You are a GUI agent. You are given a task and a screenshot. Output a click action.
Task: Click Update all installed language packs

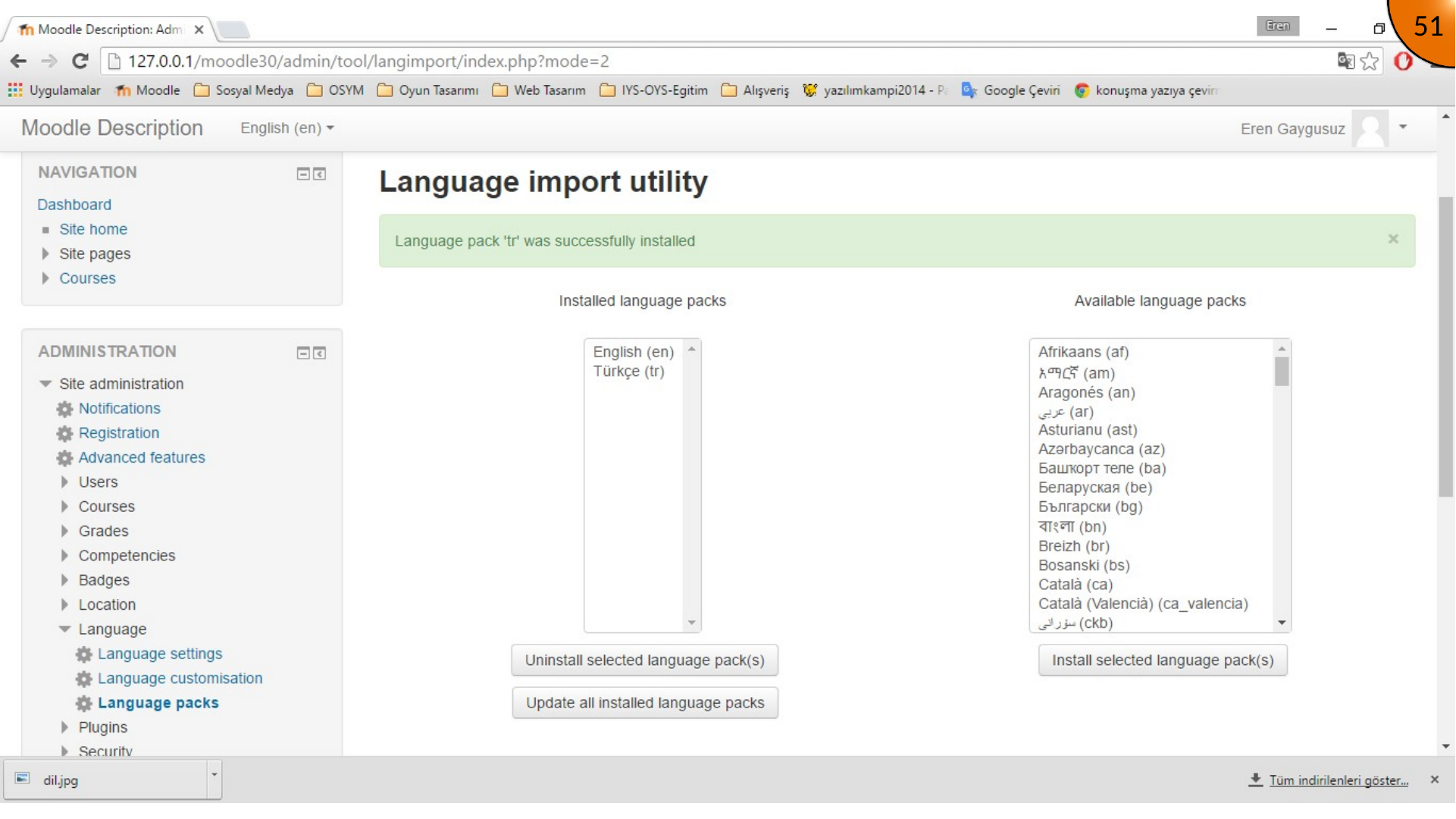click(x=645, y=703)
